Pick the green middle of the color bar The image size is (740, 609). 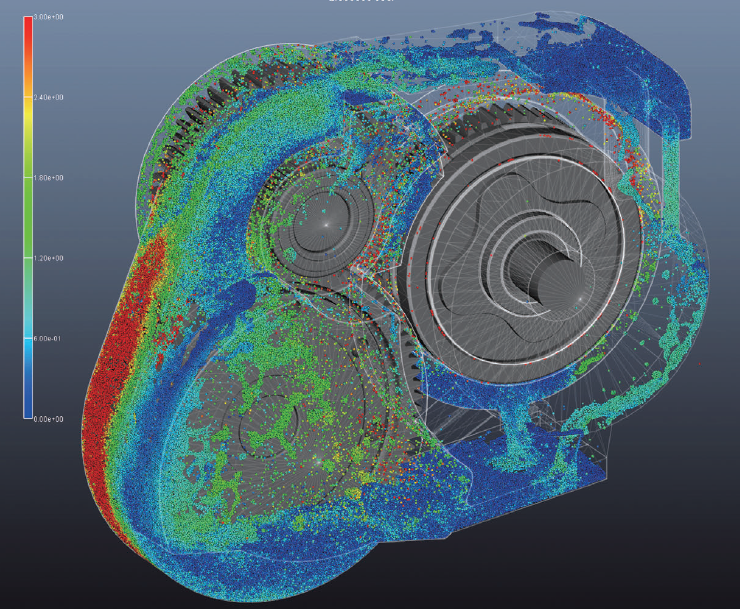(28, 215)
